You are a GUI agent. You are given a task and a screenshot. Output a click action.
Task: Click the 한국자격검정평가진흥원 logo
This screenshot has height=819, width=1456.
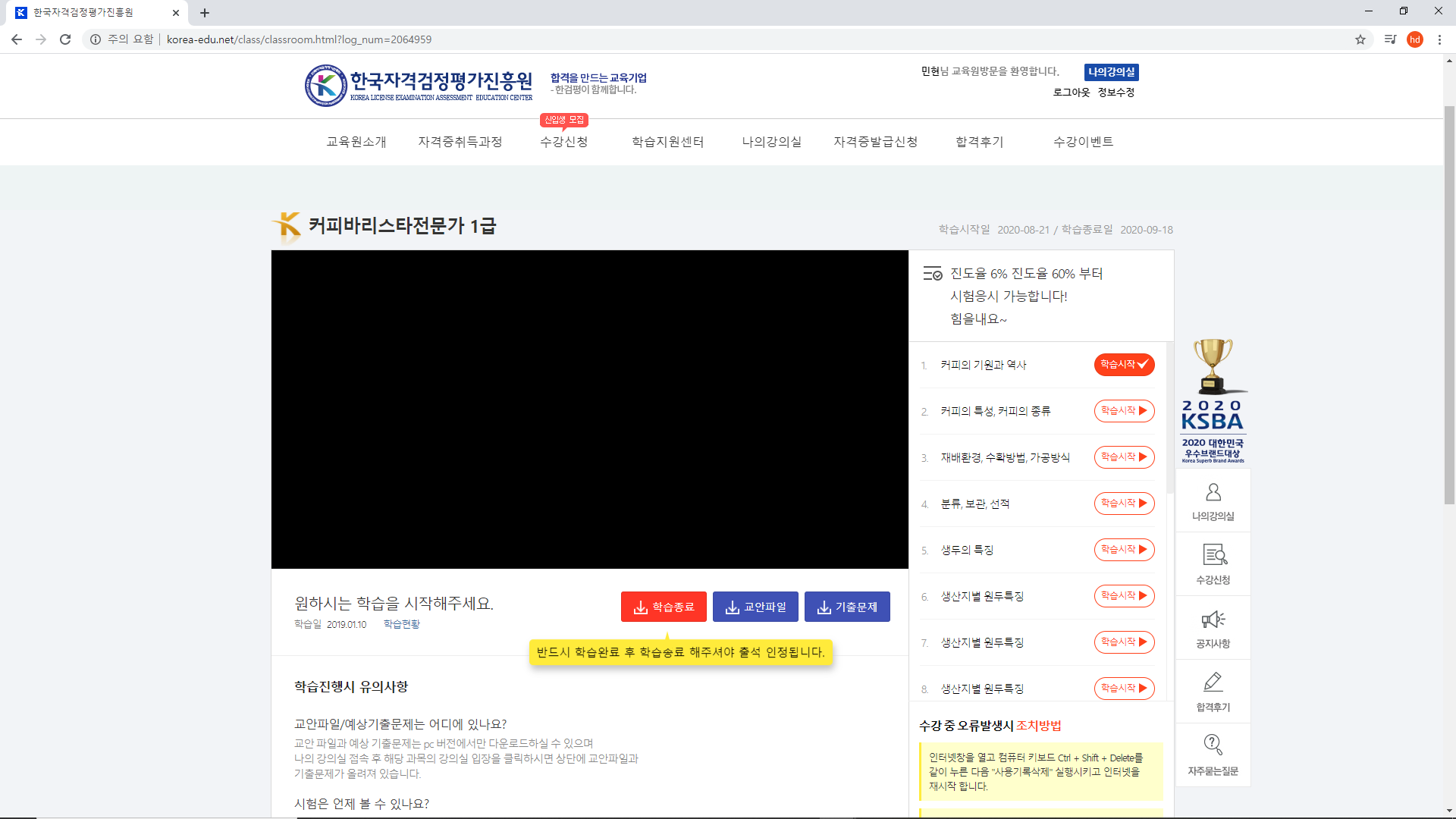pyautogui.click(x=419, y=86)
